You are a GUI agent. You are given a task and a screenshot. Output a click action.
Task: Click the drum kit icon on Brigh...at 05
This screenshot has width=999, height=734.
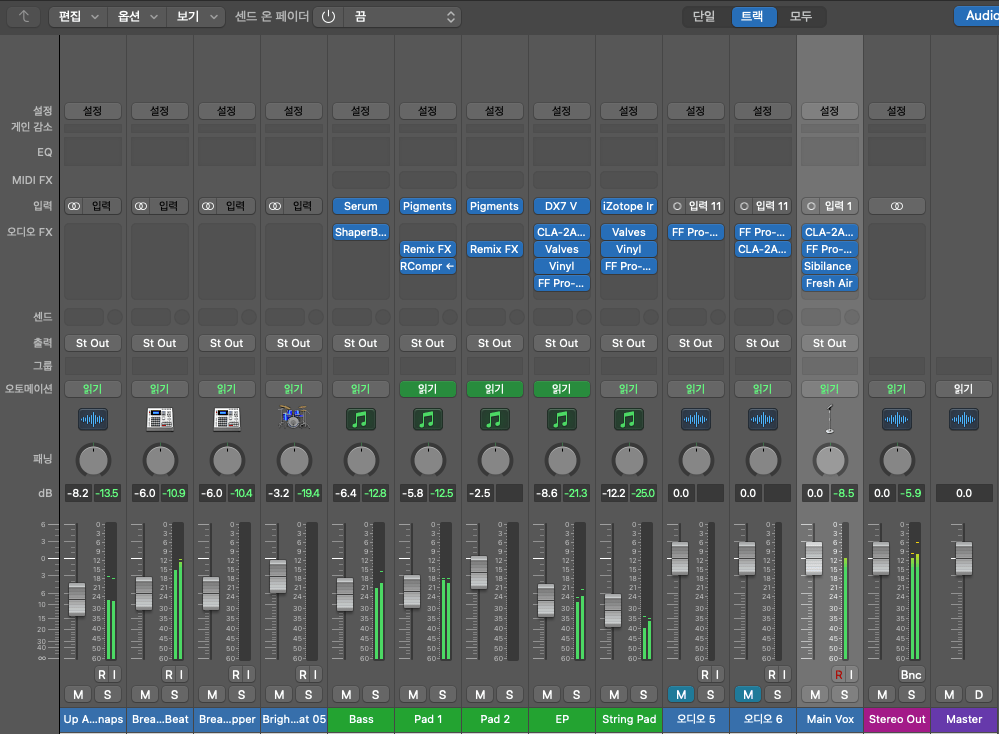tap(293, 418)
